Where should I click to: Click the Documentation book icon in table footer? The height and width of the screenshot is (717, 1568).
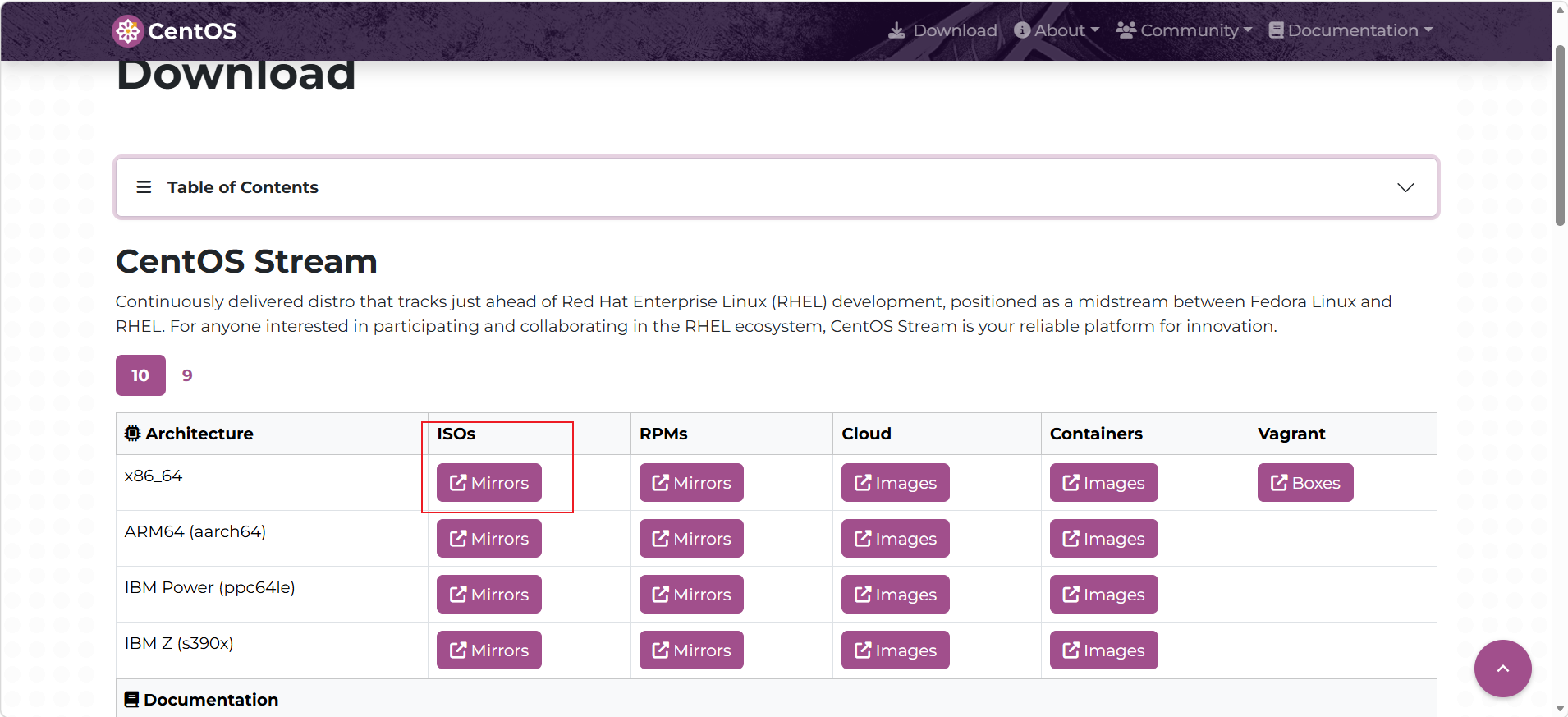131,700
